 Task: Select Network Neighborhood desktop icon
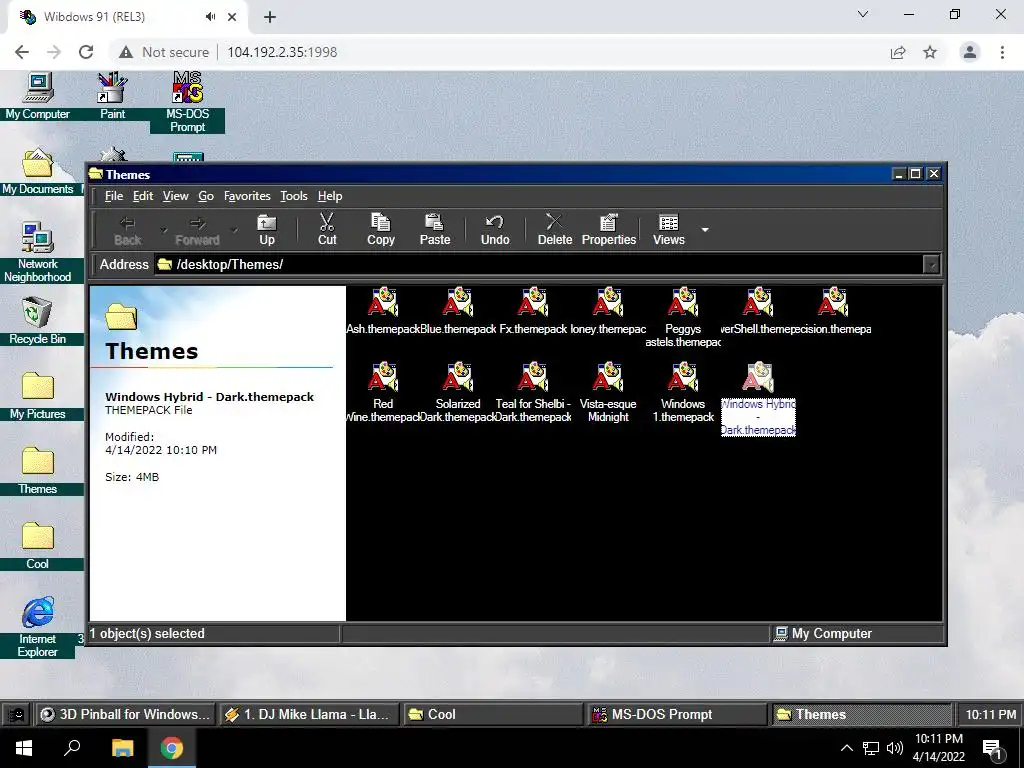click(x=38, y=252)
